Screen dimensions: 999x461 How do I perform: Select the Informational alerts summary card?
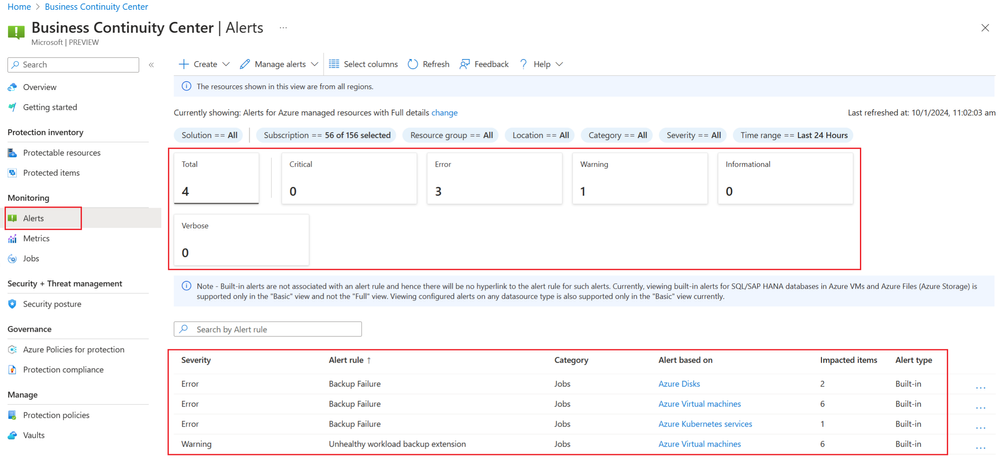pyautogui.click(x=785, y=178)
